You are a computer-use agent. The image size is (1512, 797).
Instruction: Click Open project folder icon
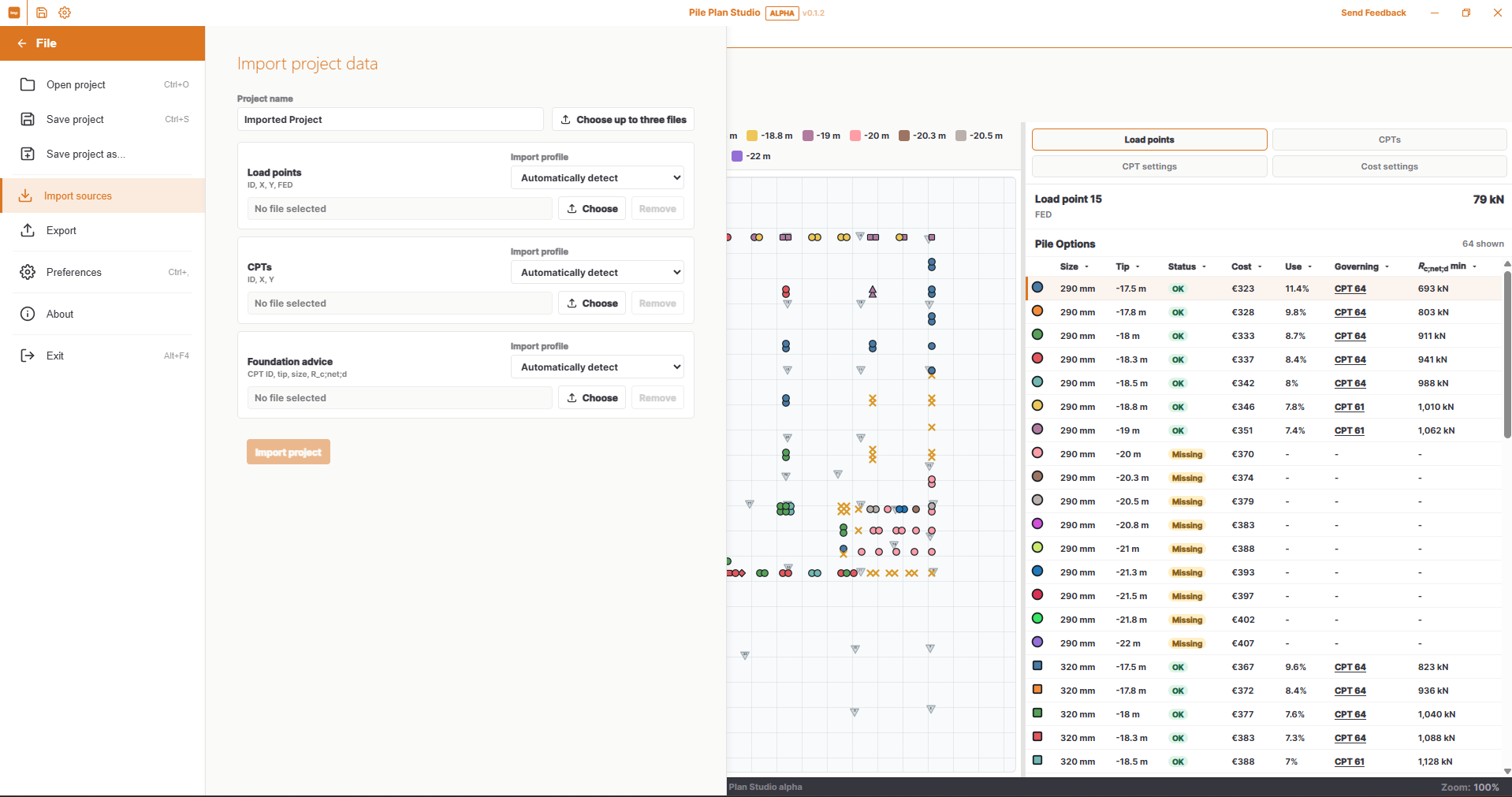[x=28, y=84]
